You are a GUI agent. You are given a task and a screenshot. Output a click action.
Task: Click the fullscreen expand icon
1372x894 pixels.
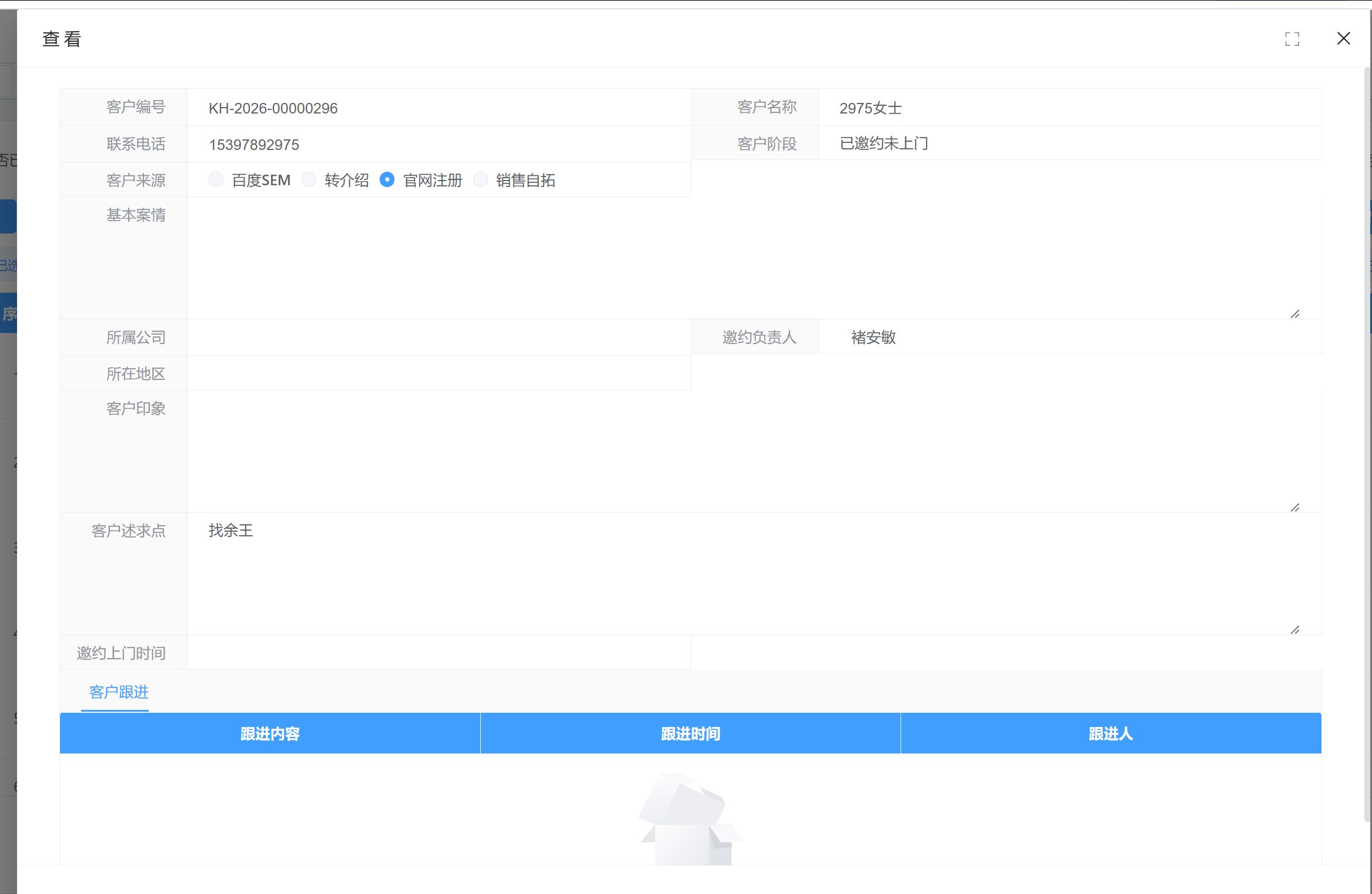pyautogui.click(x=1291, y=39)
